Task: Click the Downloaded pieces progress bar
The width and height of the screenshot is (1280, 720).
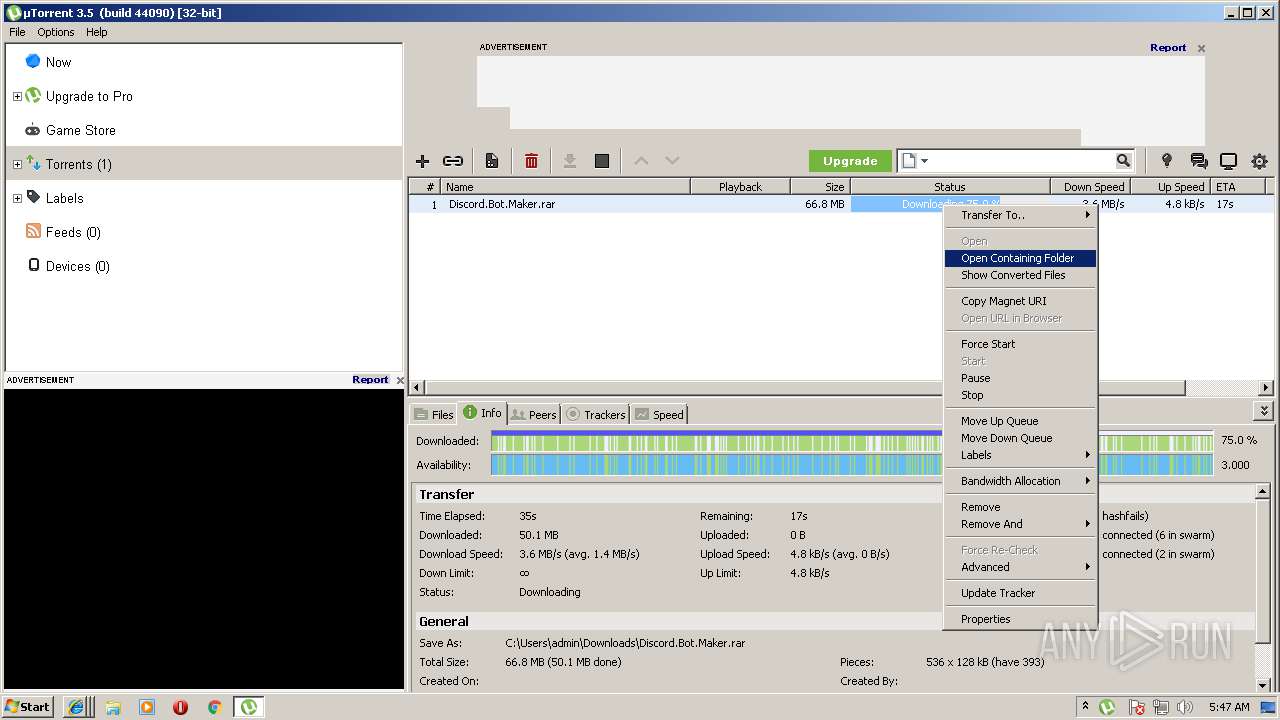Action: click(851, 441)
